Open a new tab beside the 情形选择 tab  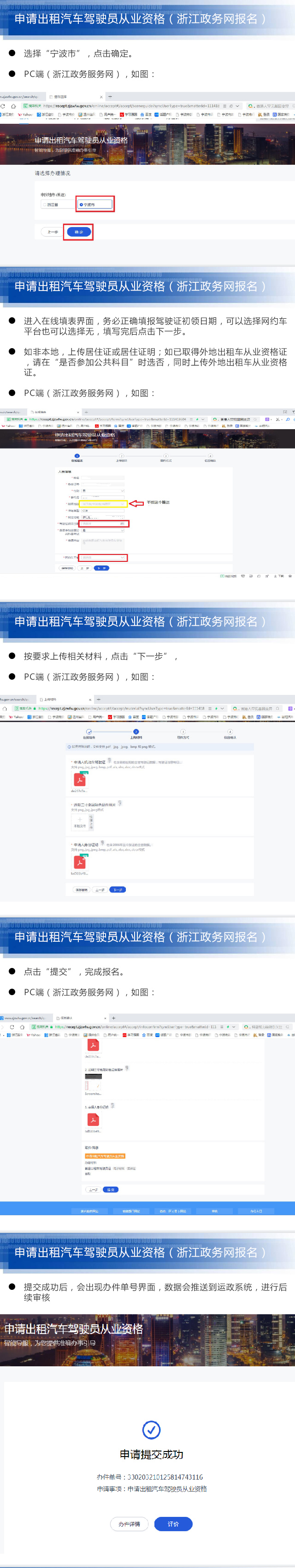pos(110,97)
